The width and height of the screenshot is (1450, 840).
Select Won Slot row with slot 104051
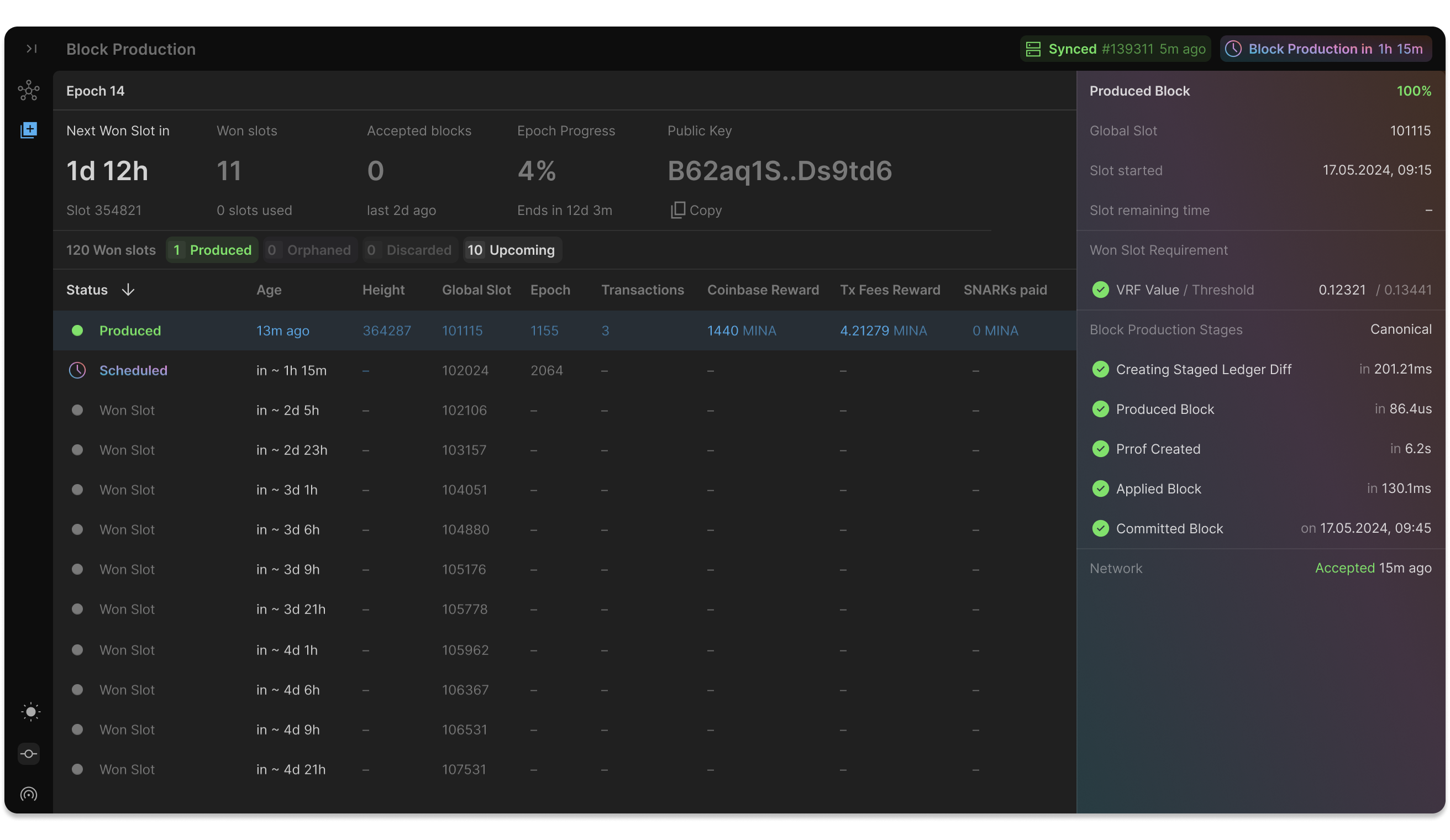coord(564,489)
